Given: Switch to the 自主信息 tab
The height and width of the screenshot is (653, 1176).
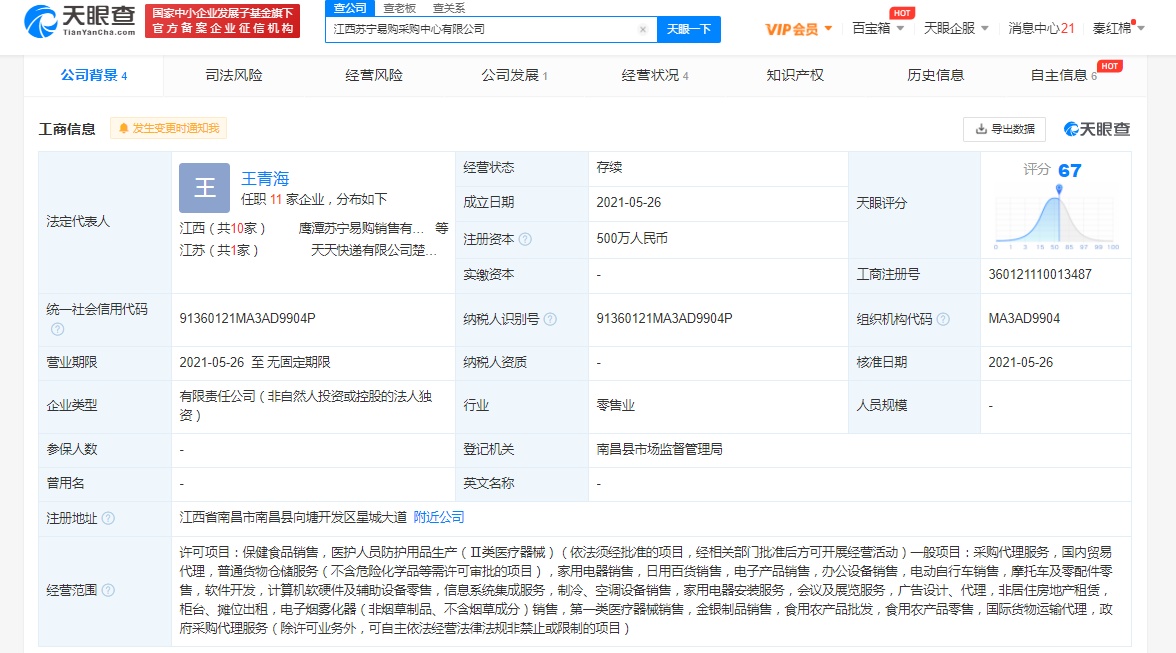Looking at the screenshot, I should tap(1064, 76).
